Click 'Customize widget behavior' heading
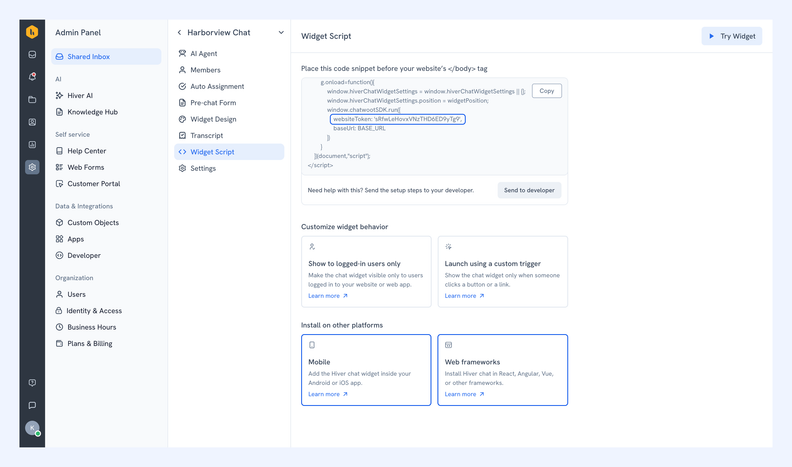Viewport: 792px width, 467px height. [x=344, y=227]
